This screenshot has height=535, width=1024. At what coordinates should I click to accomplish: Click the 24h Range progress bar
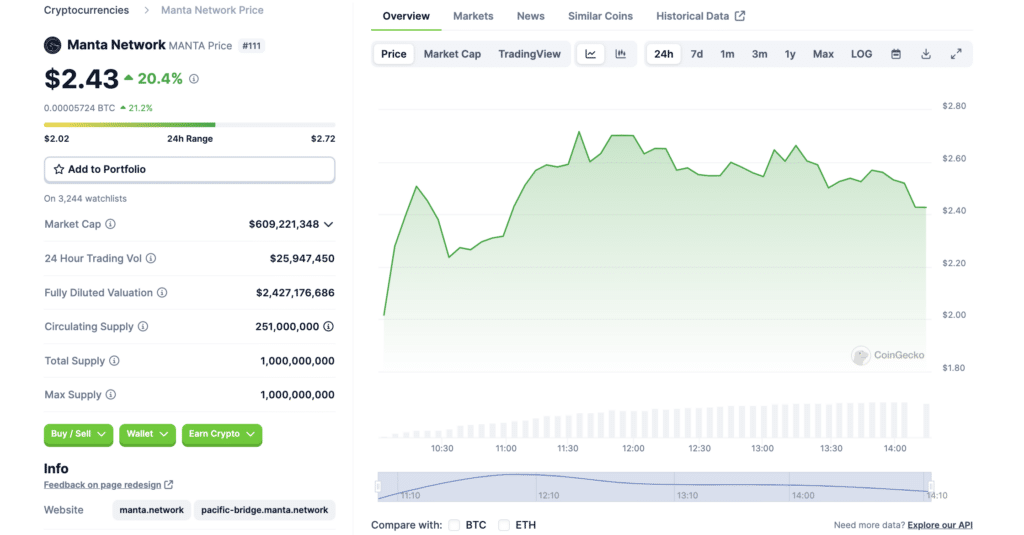[189, 125]
